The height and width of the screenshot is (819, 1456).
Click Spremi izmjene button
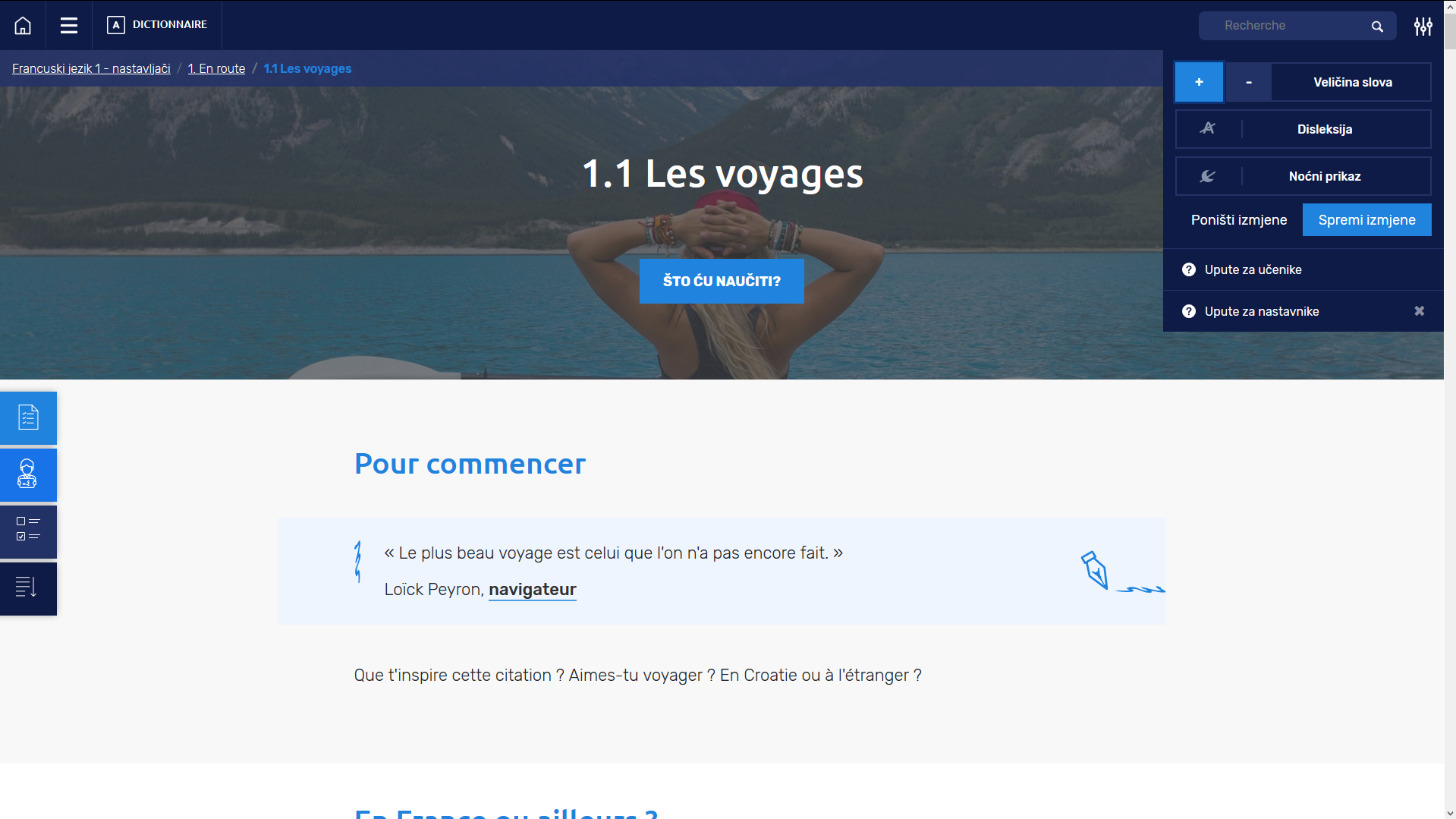1366,219
